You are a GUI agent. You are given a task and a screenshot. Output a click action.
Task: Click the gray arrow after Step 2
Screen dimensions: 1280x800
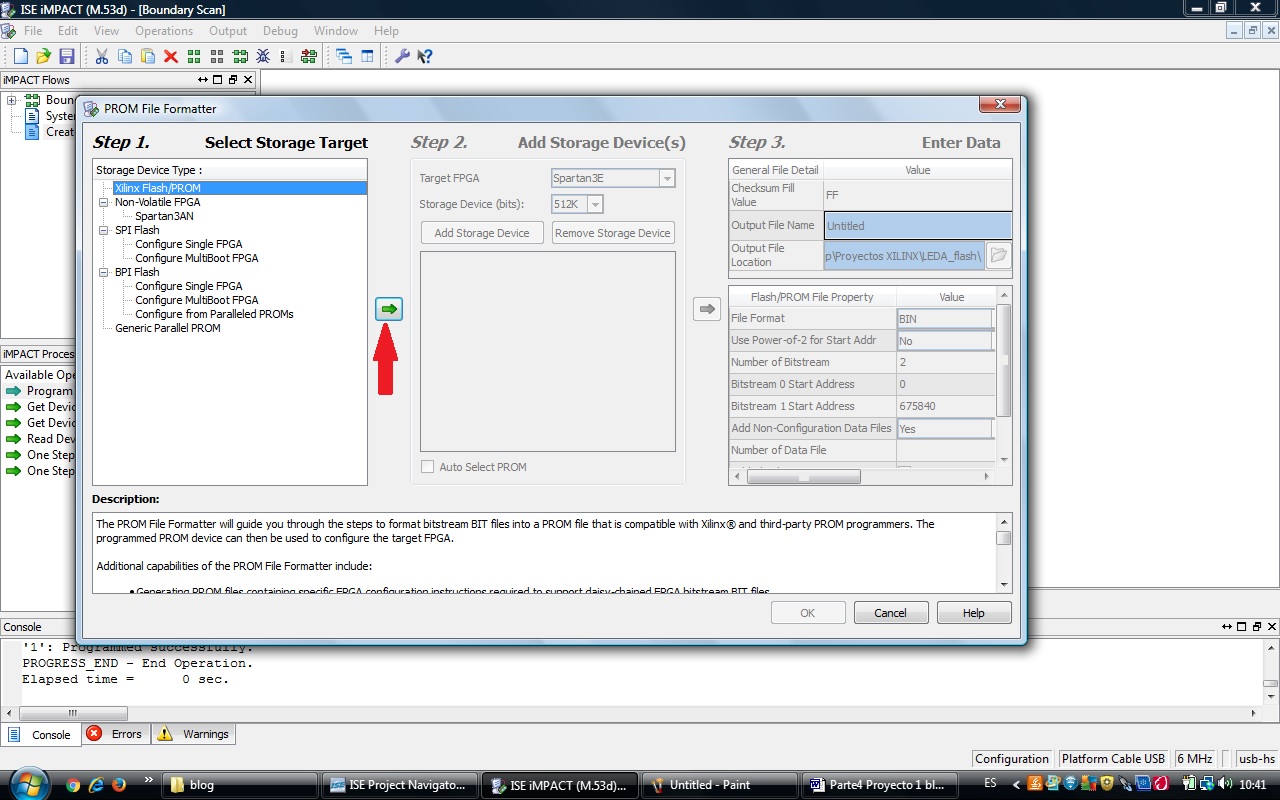(x=707, y=309)
